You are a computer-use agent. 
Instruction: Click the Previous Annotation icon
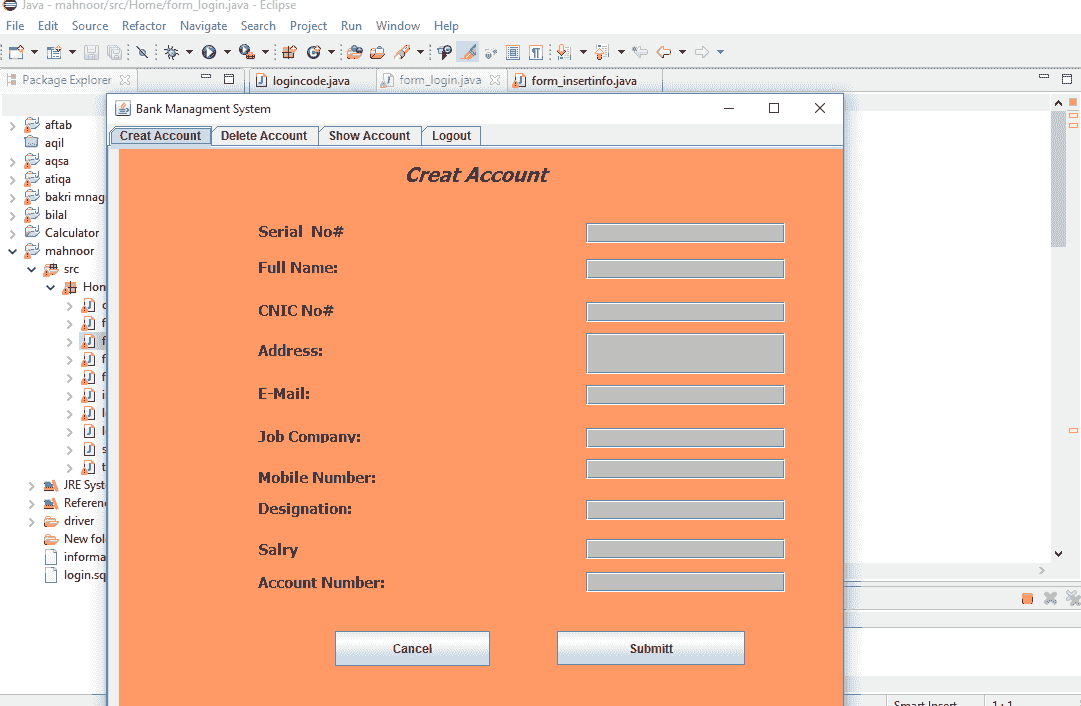(602, 52)
